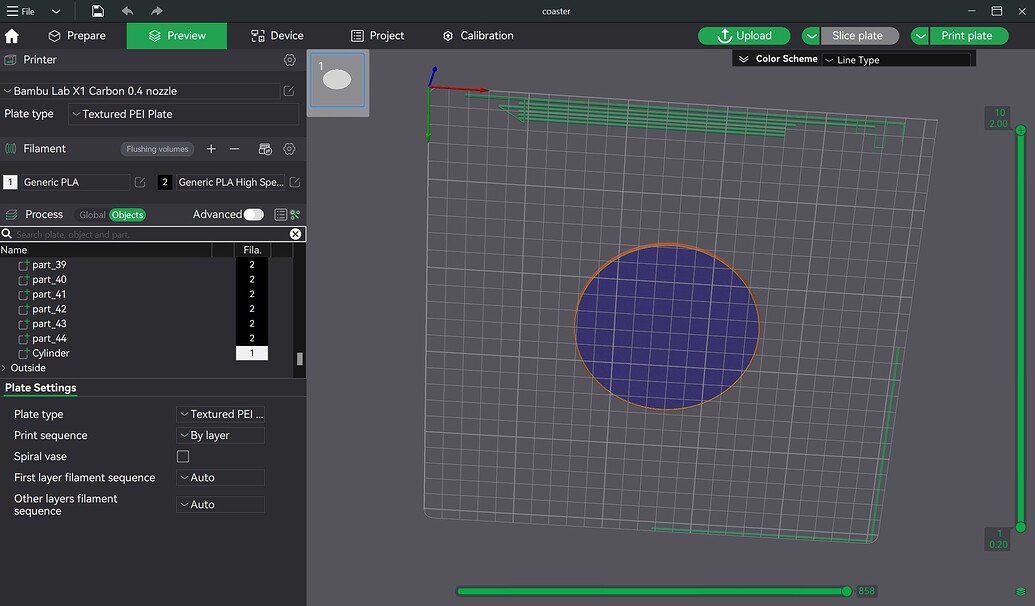
Task: Edit the Generic PLA High Speed filament preset
Action: click(295, 182)
